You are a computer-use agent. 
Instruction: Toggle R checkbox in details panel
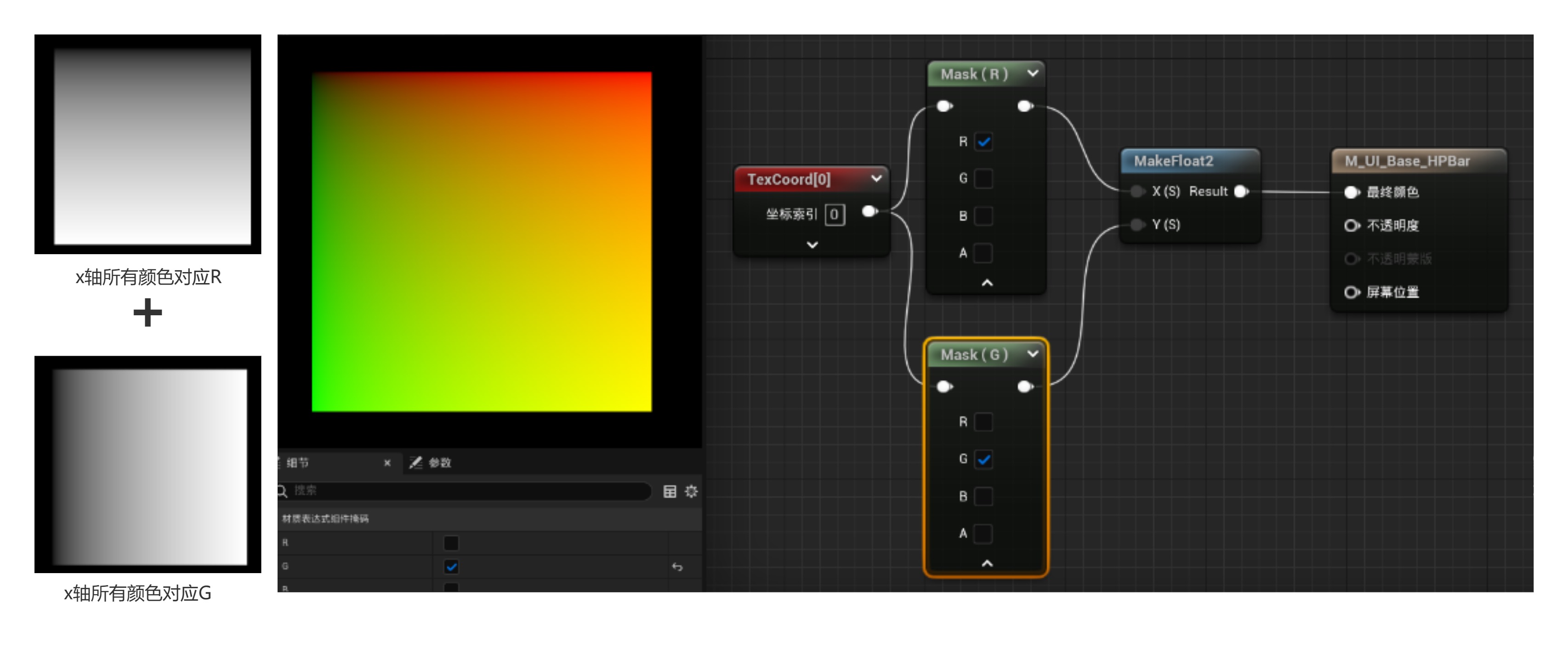(x=451, y=543)
